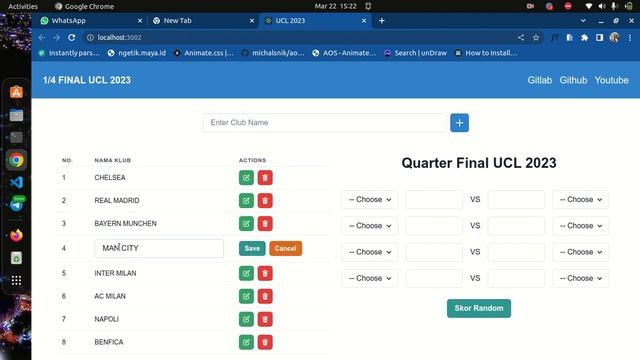
Task: Open the Animate.css bookmark
Action: pos(204,53)
